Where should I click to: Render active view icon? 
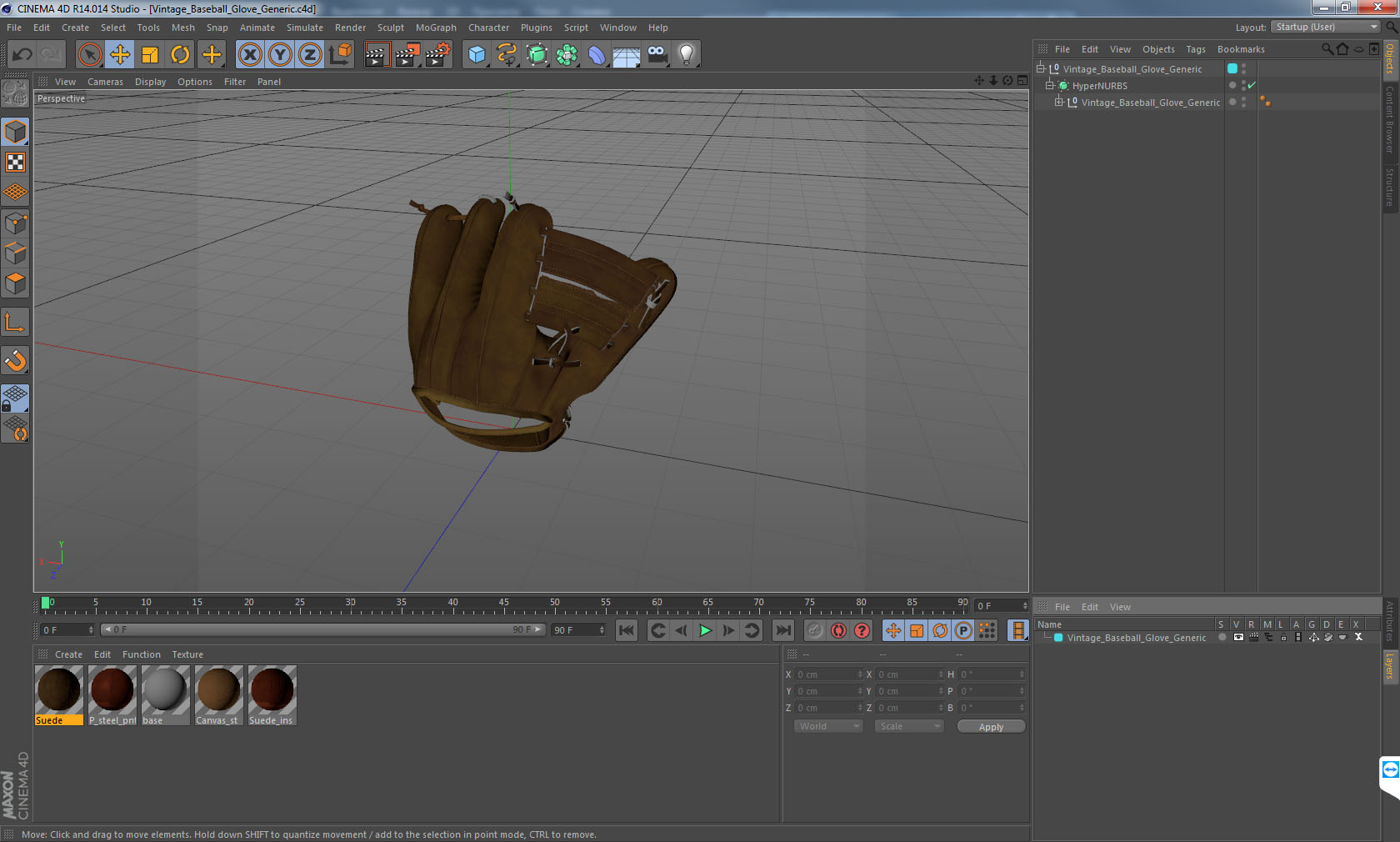[377, 55]
